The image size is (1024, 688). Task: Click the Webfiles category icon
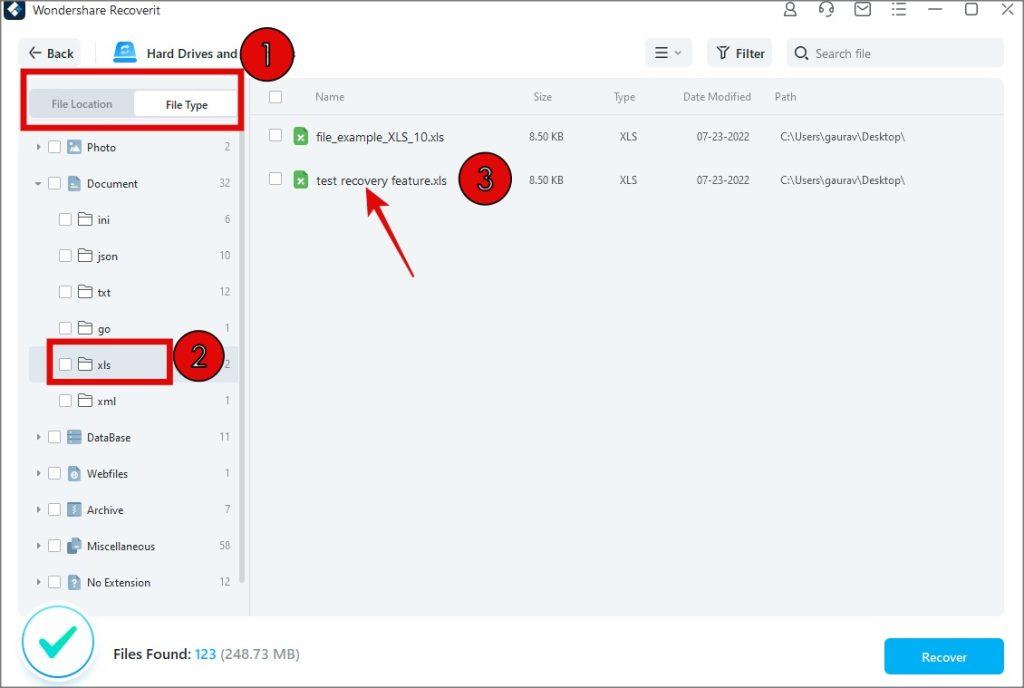[x=74, y=473]
